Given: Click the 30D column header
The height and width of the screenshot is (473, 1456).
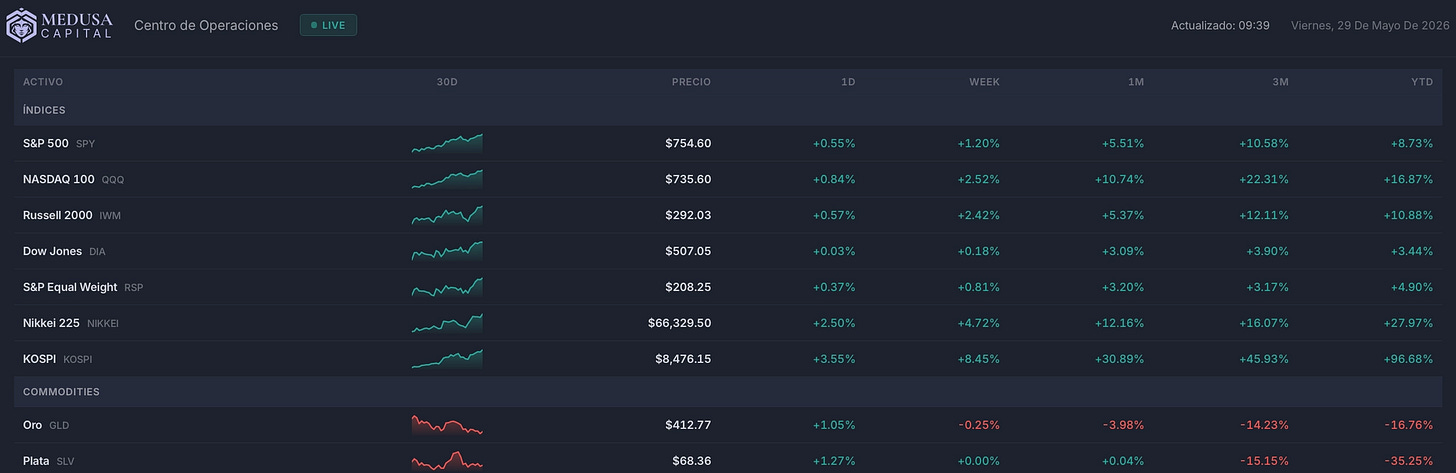Looking at the screenshot, I should [x=447, y=82].
